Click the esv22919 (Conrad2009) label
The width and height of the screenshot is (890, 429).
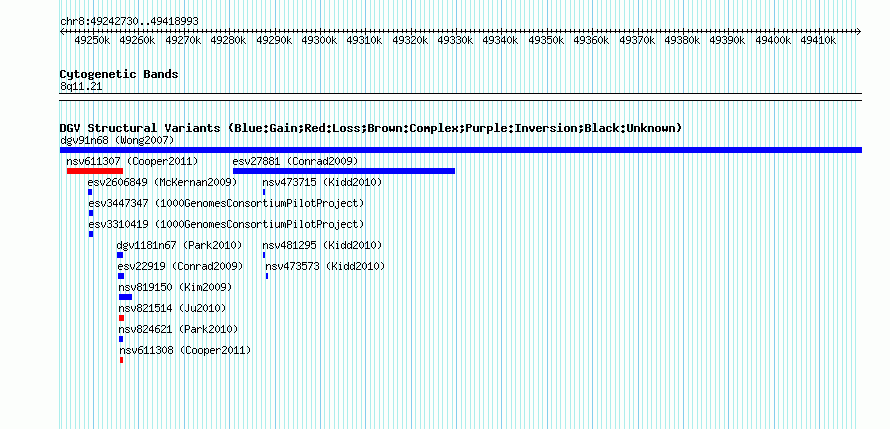tap(180, 266)
